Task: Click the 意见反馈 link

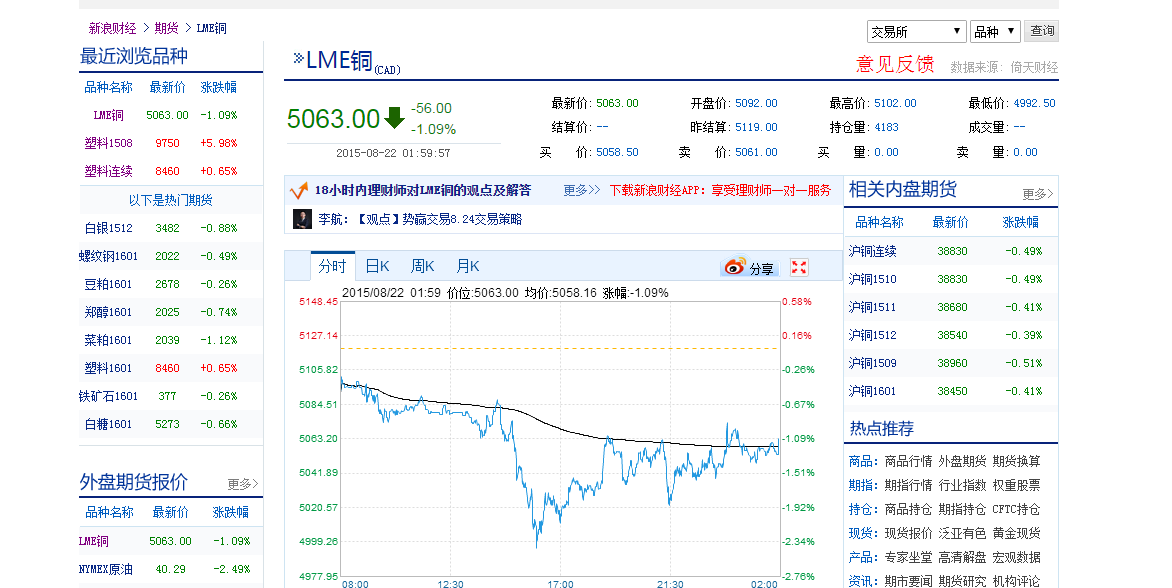Action: click(x=895, y=64)
